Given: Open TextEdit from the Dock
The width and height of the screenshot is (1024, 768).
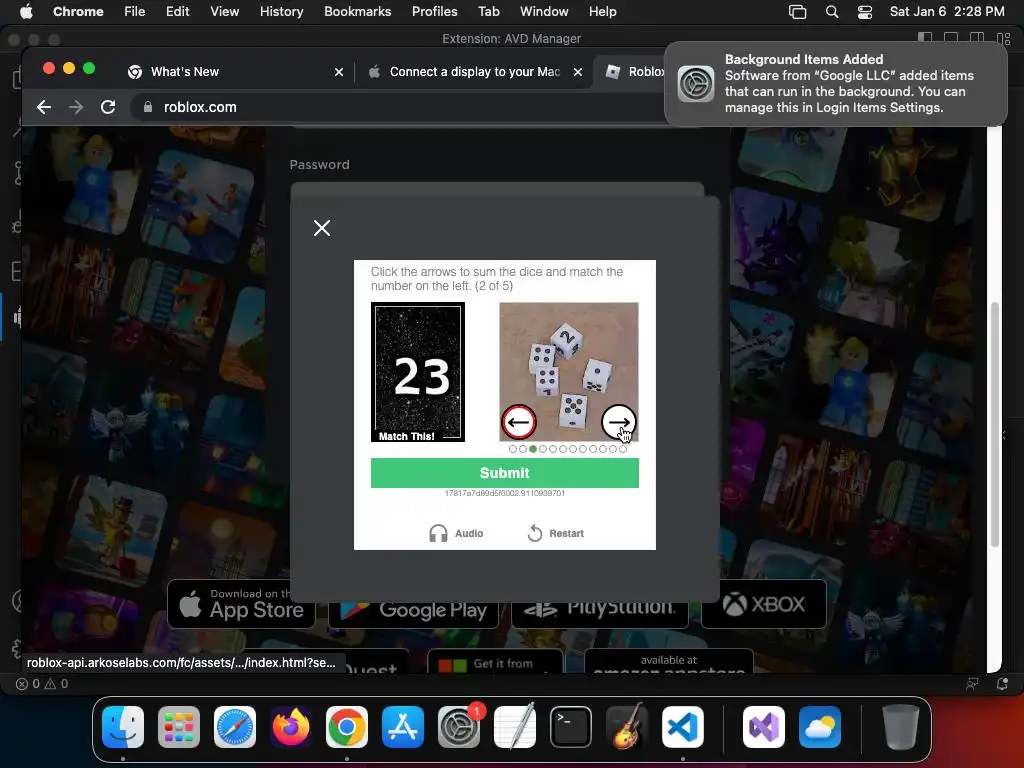Looking at the screenshot, I should [x=515, y=727].
